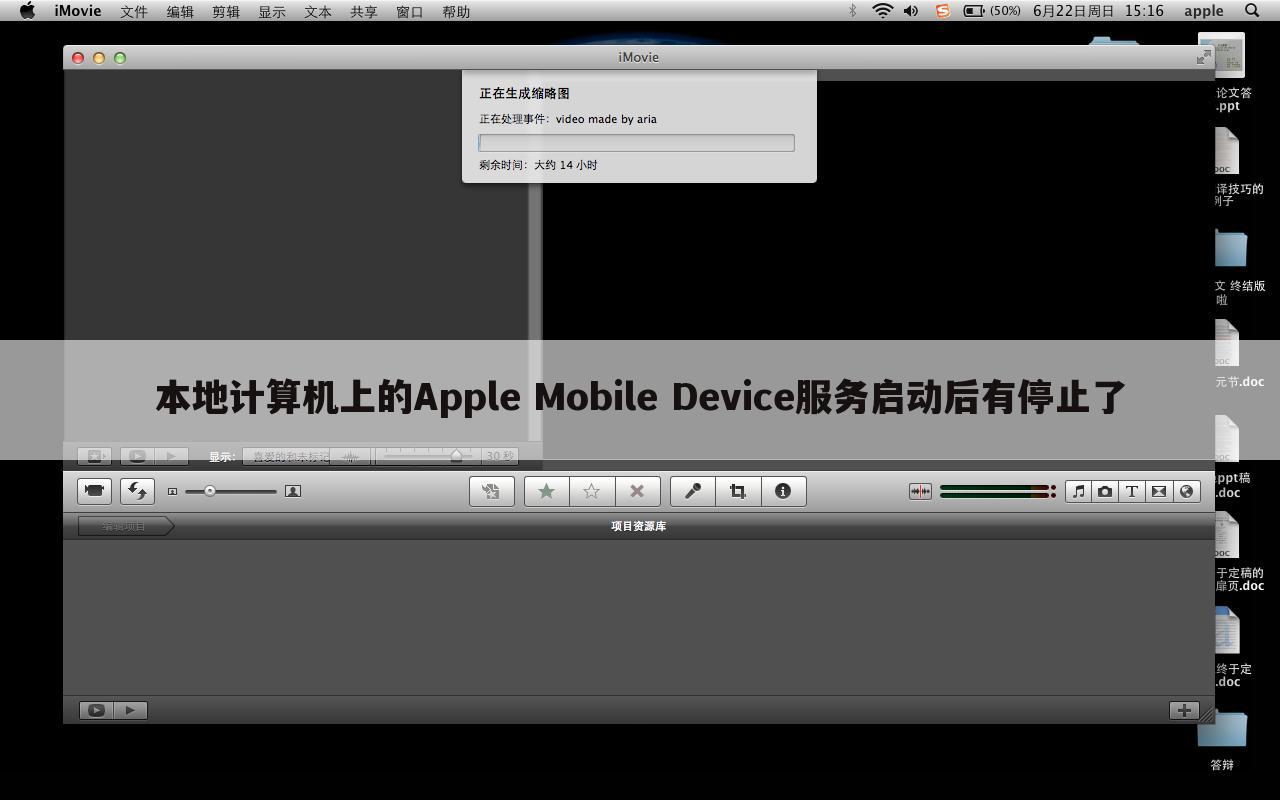The width and height of the screenshot is (1280, 800).
Task: Click large thumbnail icon right of slider
Action: 293,491
